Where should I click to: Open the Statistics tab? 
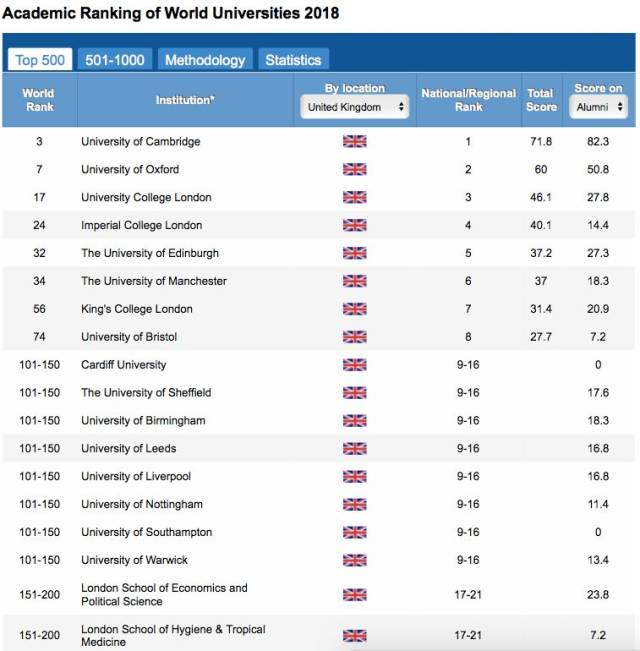click(293, 60)
